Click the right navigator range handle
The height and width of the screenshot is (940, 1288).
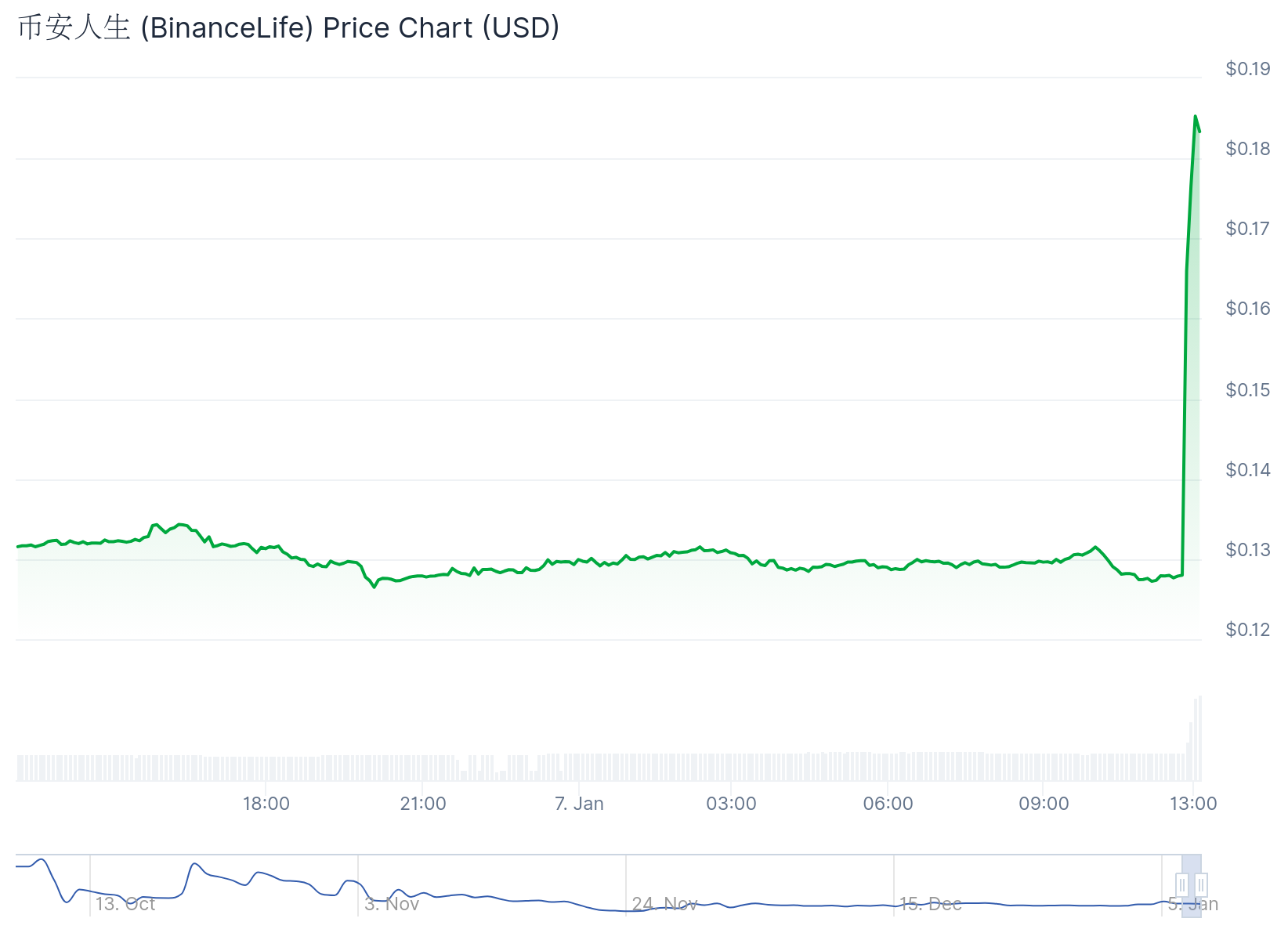tap(1201, 885)
